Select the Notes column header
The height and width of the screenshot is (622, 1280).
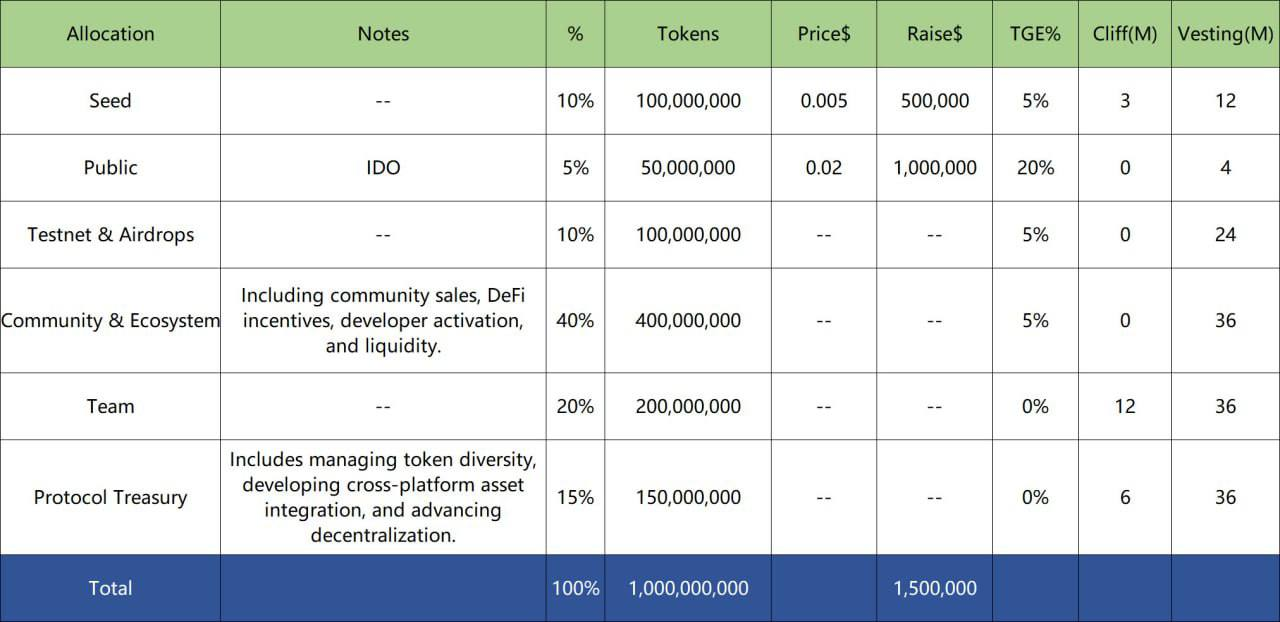(x=383, y=34)
